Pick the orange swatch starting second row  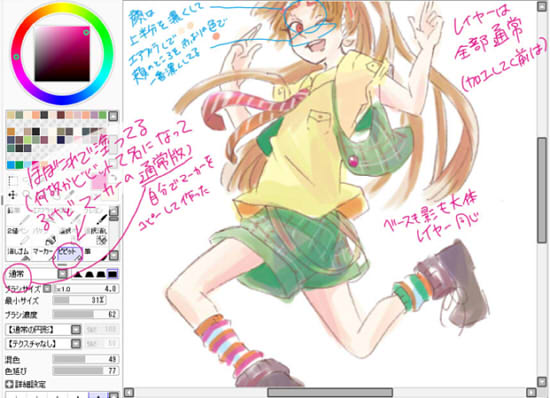pyautogui.click(x=11, y=131)
